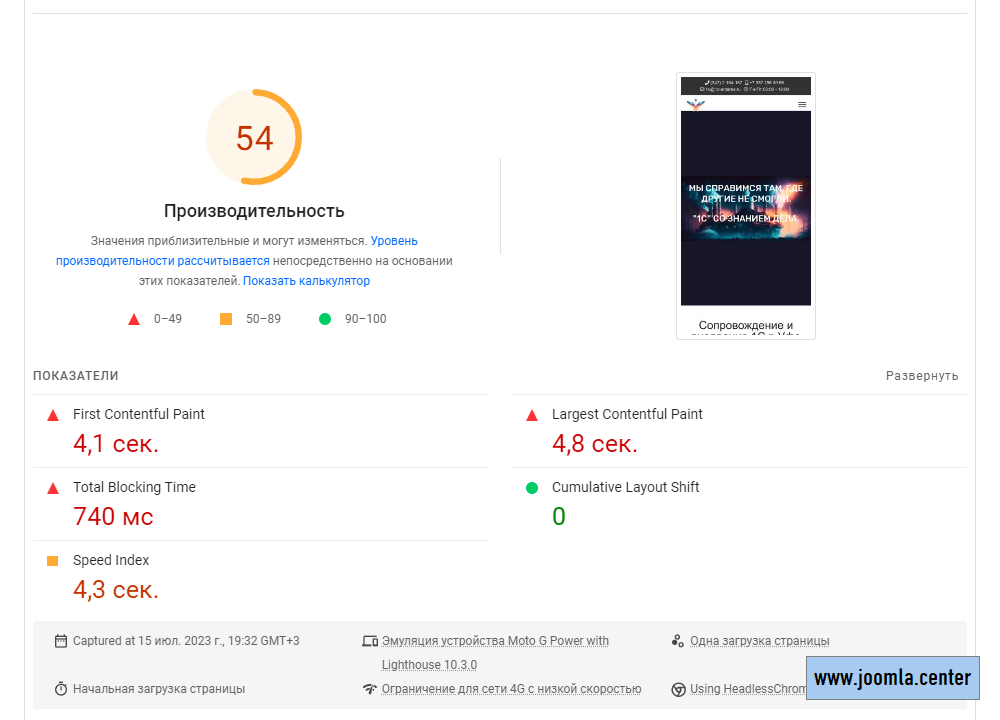Click the orange square beside Speed Index

coord(53,561)
